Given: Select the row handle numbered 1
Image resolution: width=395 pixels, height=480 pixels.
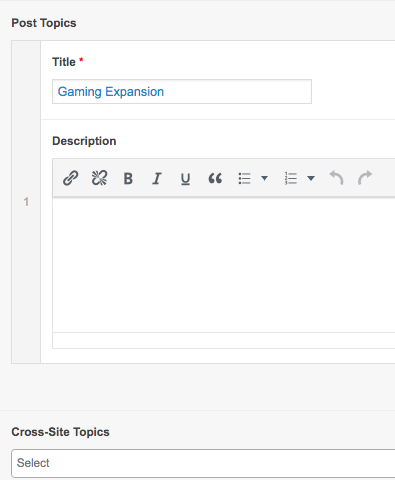Looking at the screenshot, I should 26,202.
